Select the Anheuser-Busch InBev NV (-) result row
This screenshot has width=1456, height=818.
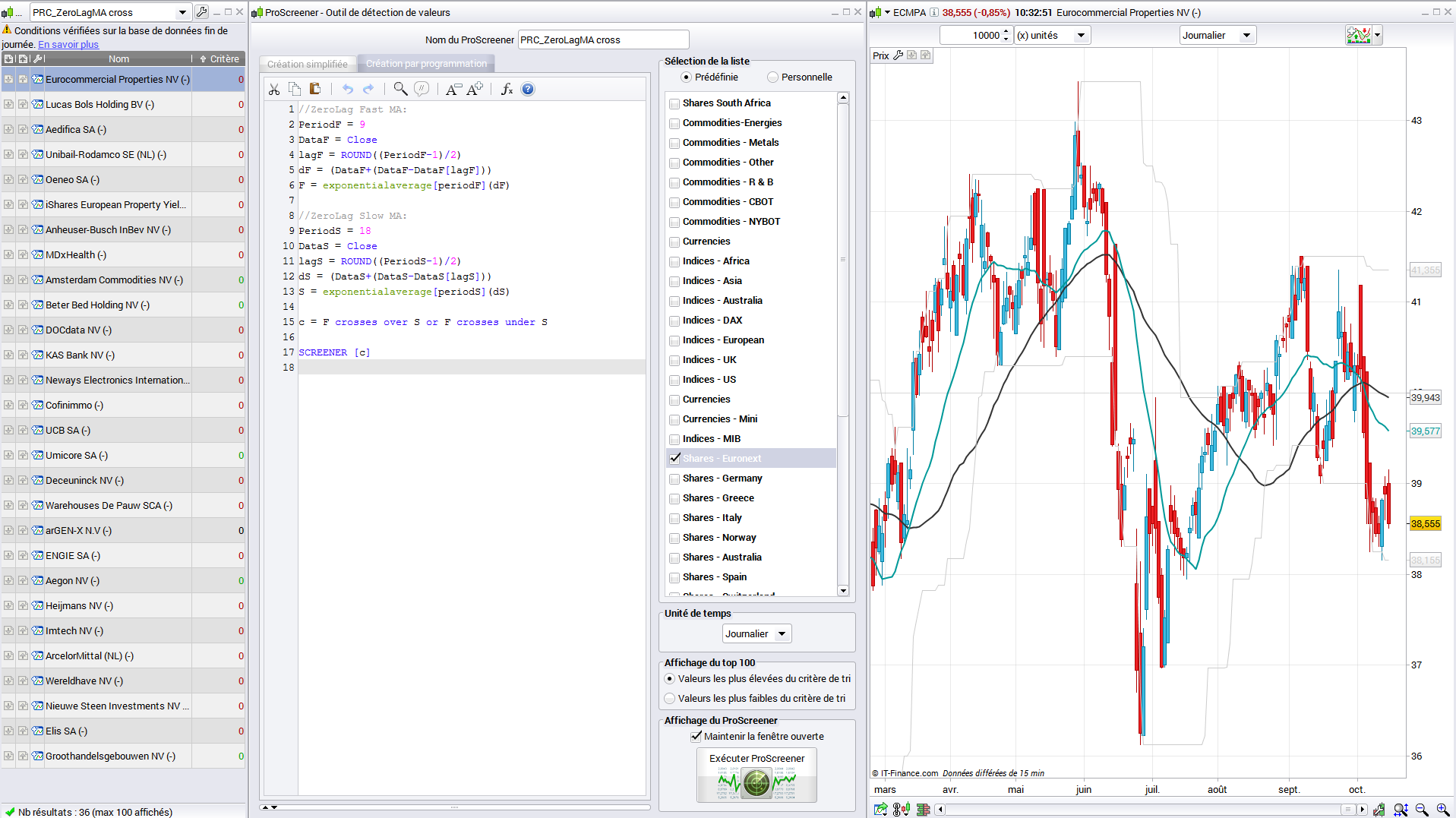click(123, 230)
